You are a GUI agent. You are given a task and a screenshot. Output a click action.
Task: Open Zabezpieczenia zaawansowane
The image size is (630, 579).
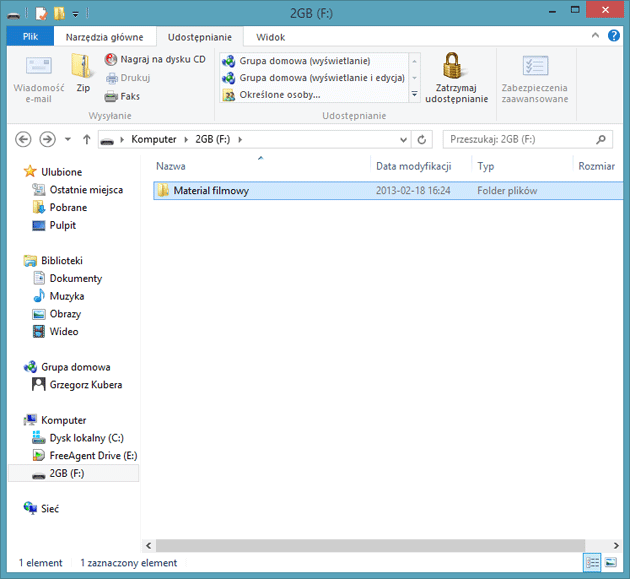click(535, 79)
